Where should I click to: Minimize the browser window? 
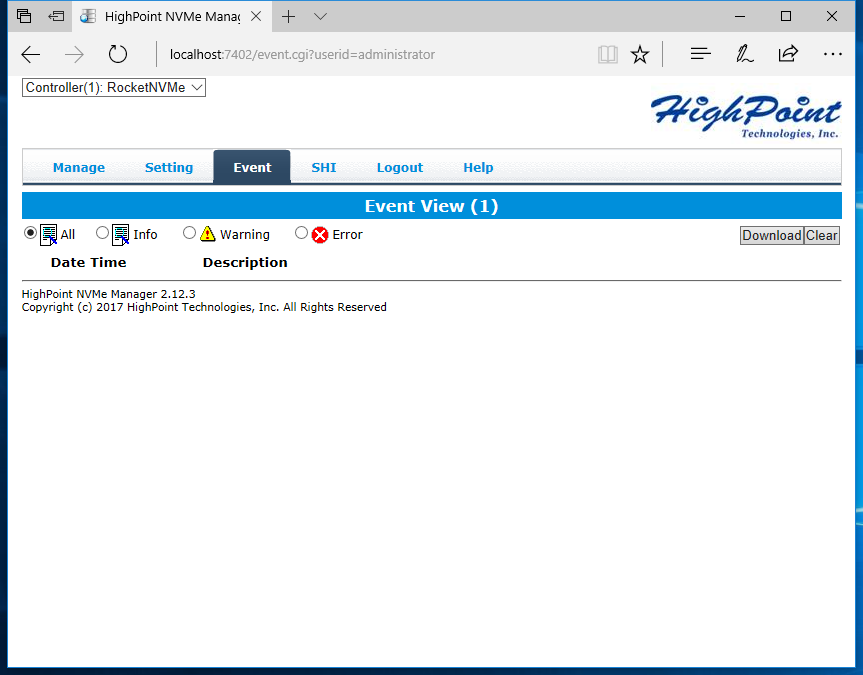point(740,17)
